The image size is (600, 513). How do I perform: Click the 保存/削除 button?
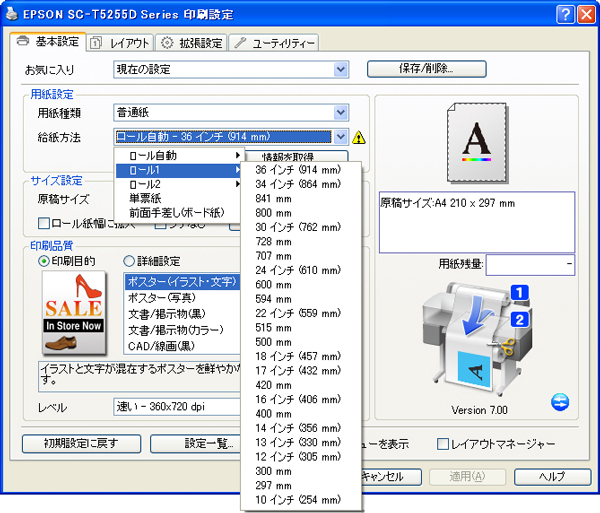[426, 69]
